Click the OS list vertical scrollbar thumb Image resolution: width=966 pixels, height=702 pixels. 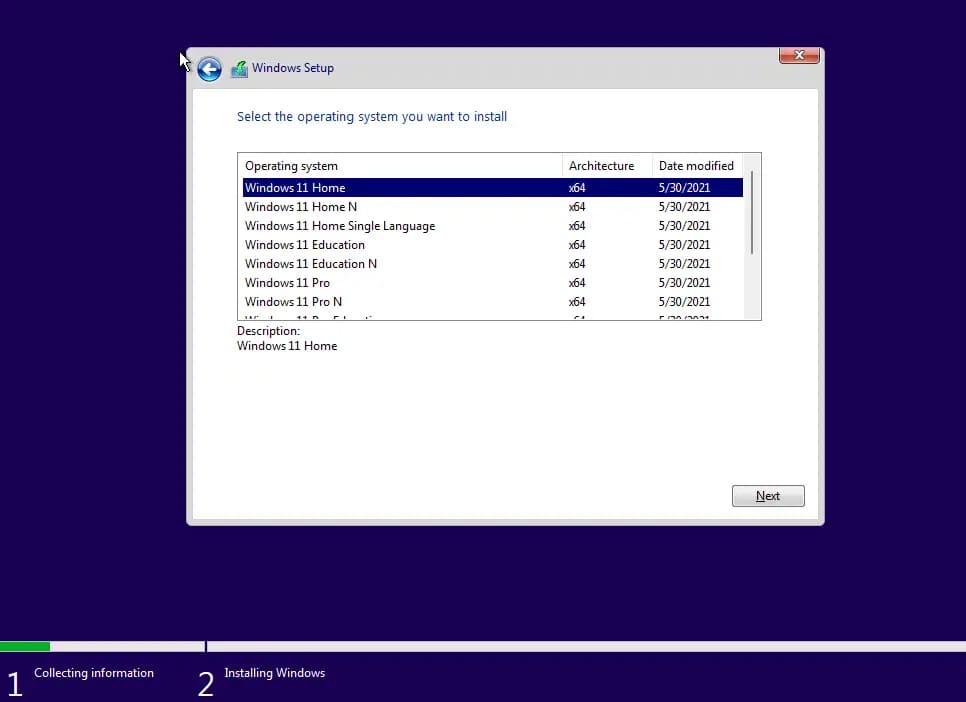point(752,212)
